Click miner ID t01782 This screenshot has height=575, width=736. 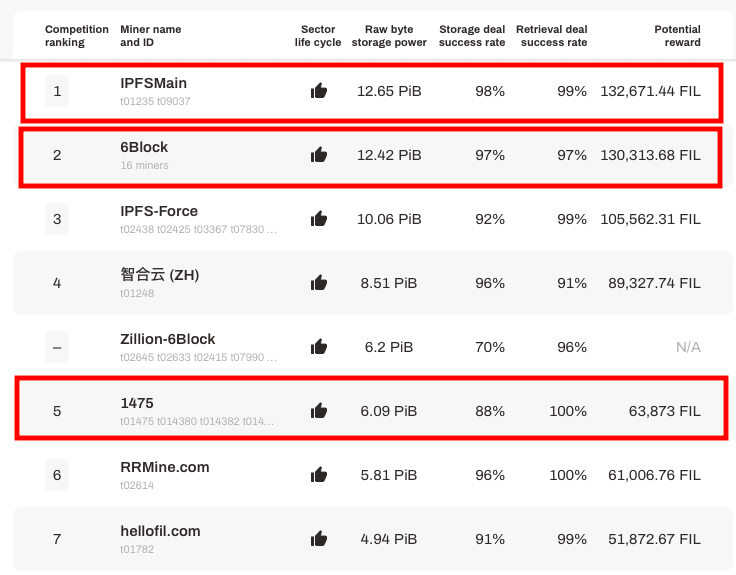point(137,549)
